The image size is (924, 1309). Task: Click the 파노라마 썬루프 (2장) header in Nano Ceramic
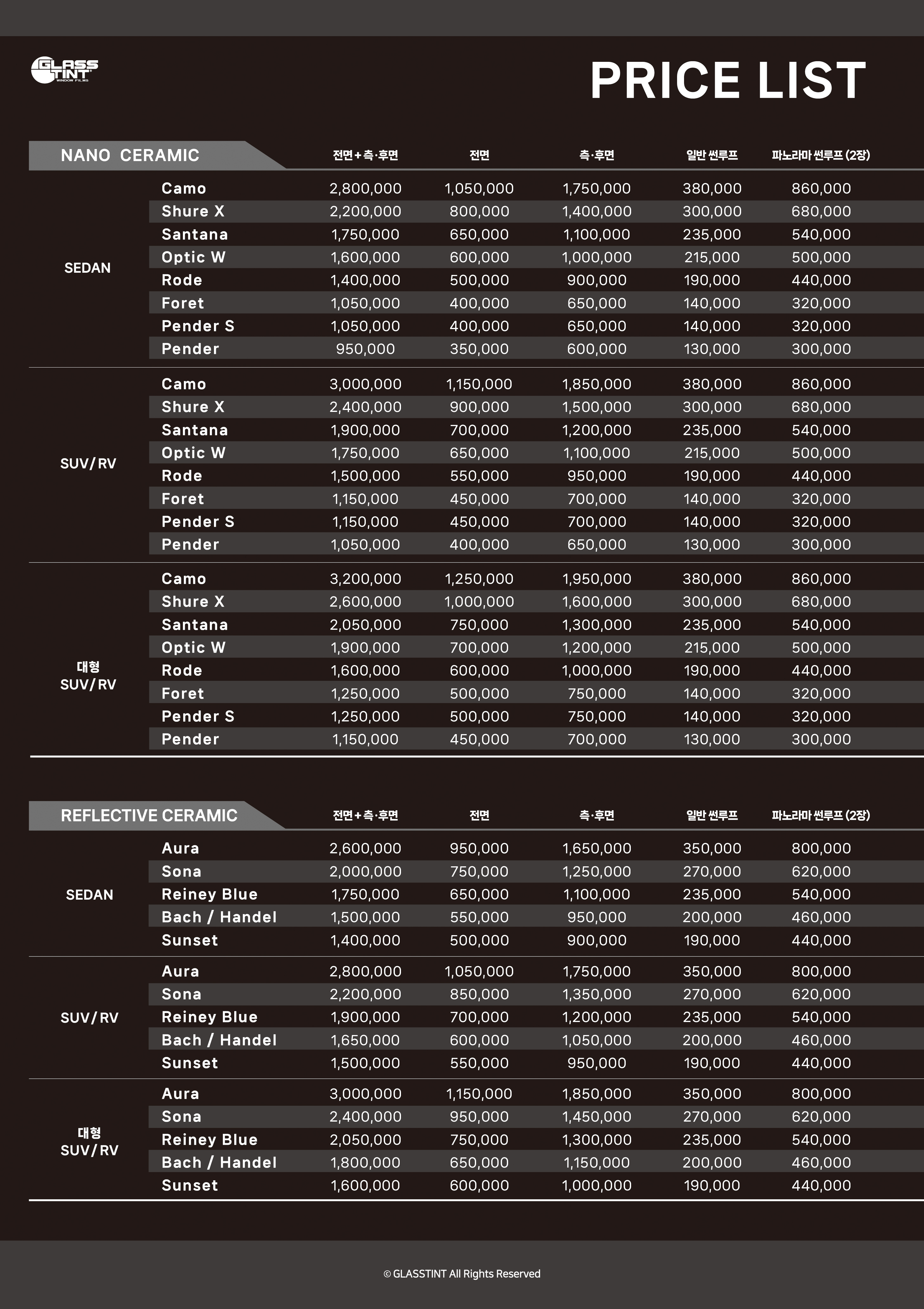click(x=821, y=155)
